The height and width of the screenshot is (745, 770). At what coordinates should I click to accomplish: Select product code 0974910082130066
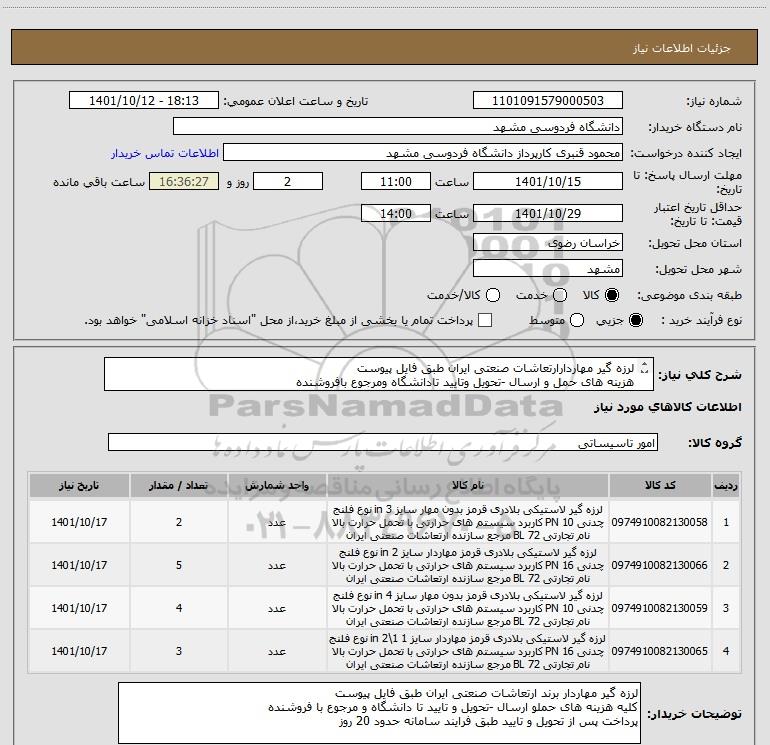(x=660, y=565)
